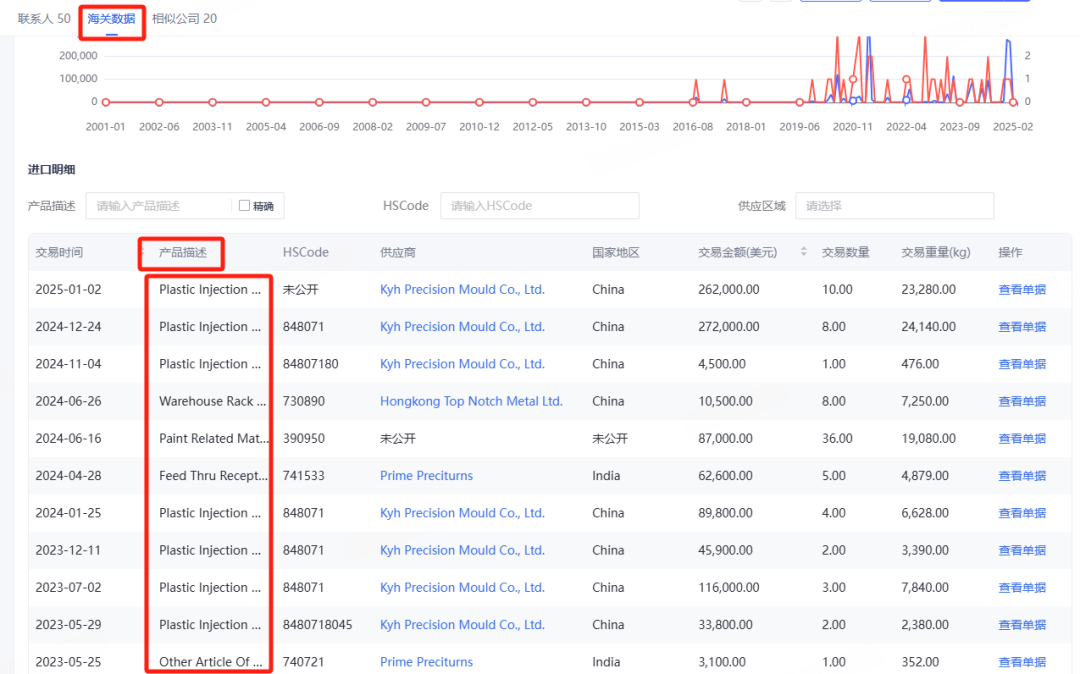Click 查看单据 for 2024-01-25 row
The width and height of the screenshot is (1080, 674).
1022,512
